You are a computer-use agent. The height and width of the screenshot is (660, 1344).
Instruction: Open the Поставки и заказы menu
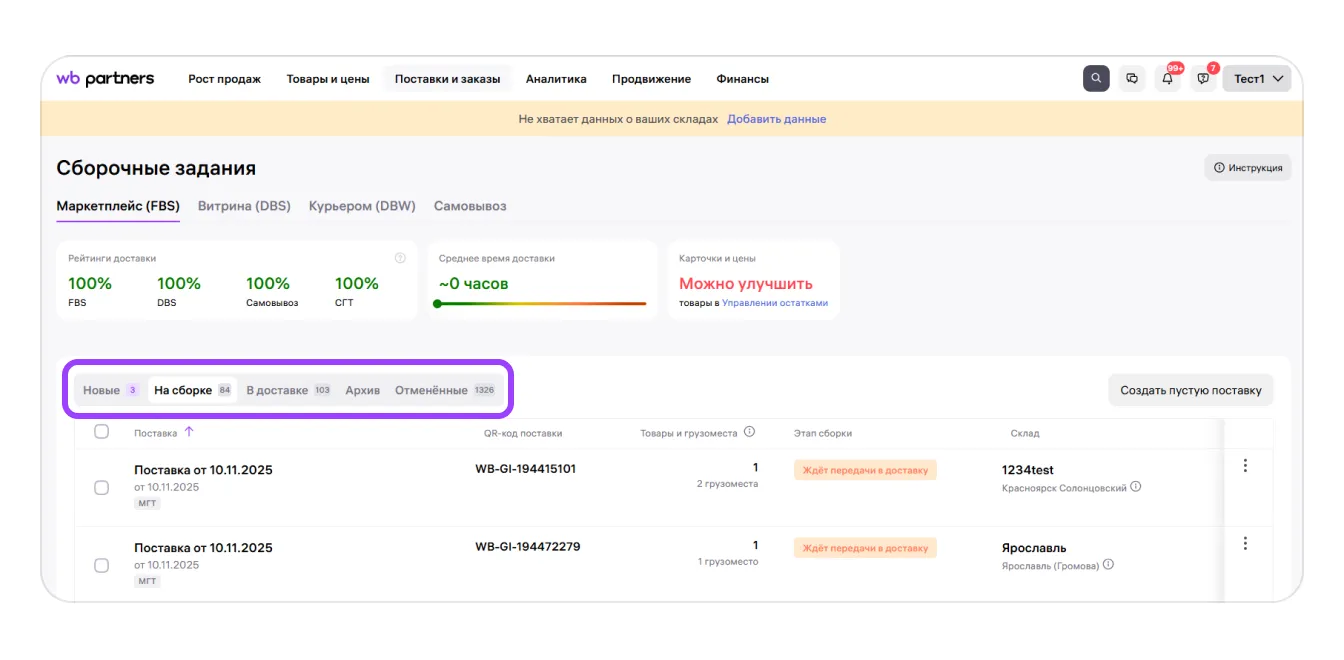[447, 79]
